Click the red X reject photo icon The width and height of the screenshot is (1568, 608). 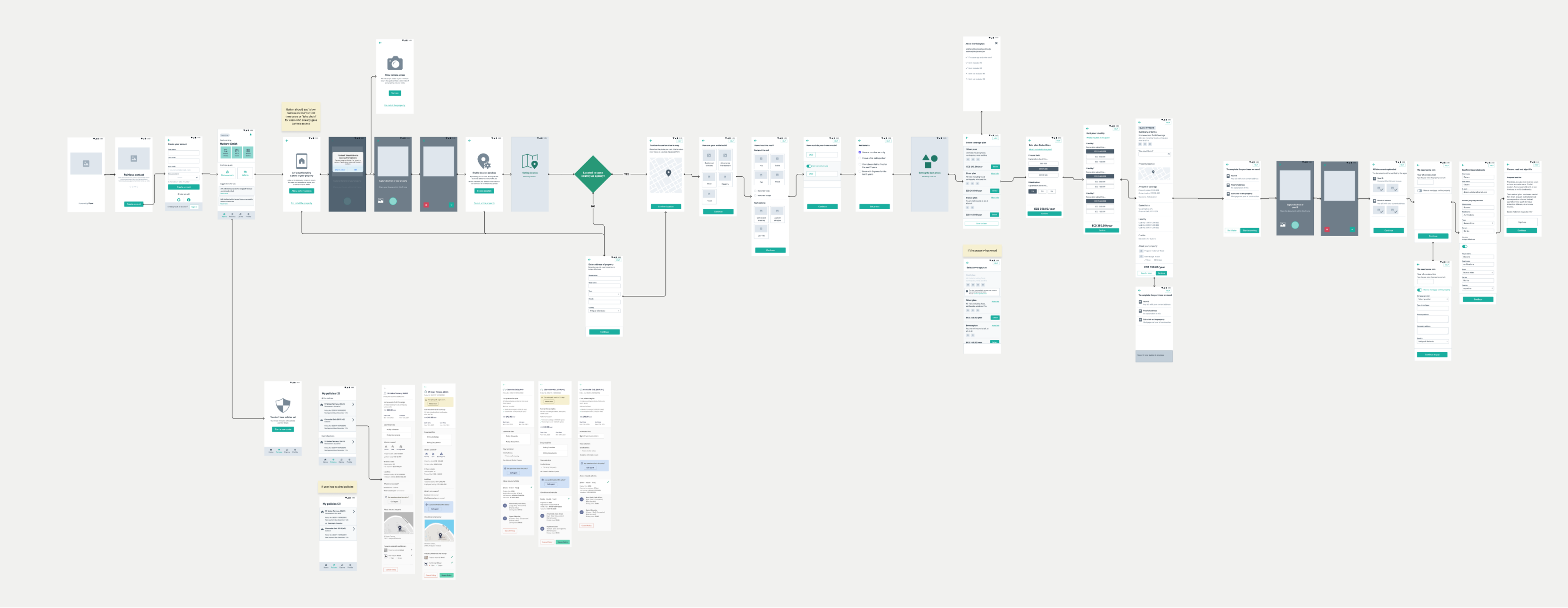426,205
